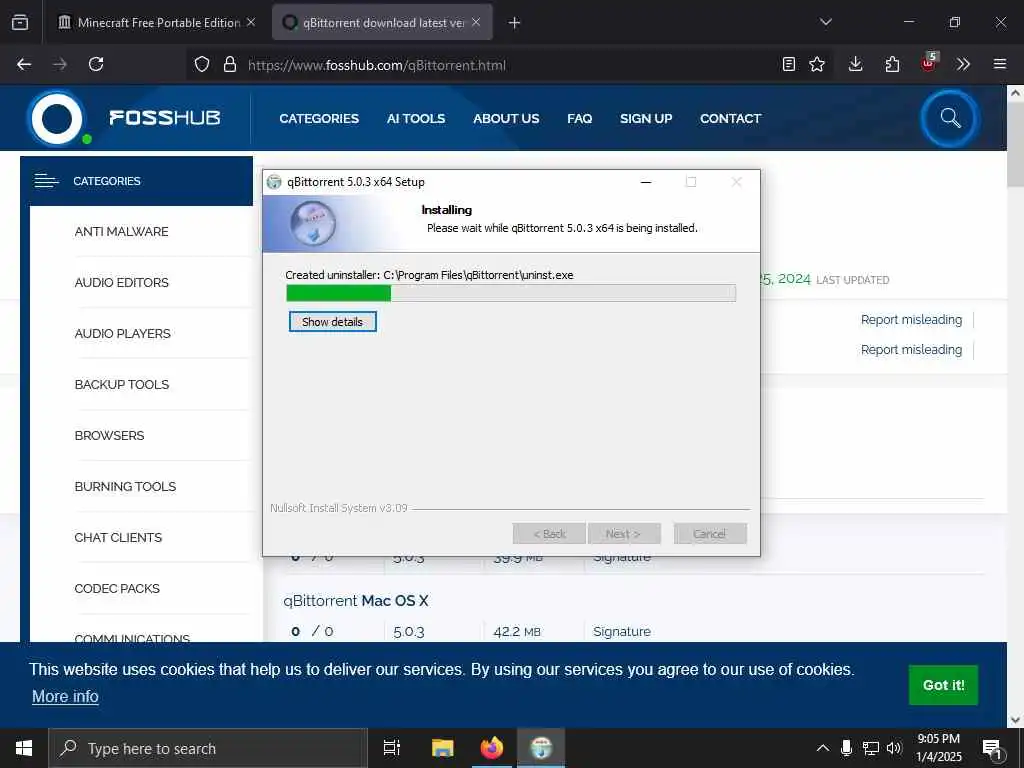Viewport: 1024px width, 768px height.
Task: Open taskbar clock showing 9:05 PM
Action: point(938,748)
